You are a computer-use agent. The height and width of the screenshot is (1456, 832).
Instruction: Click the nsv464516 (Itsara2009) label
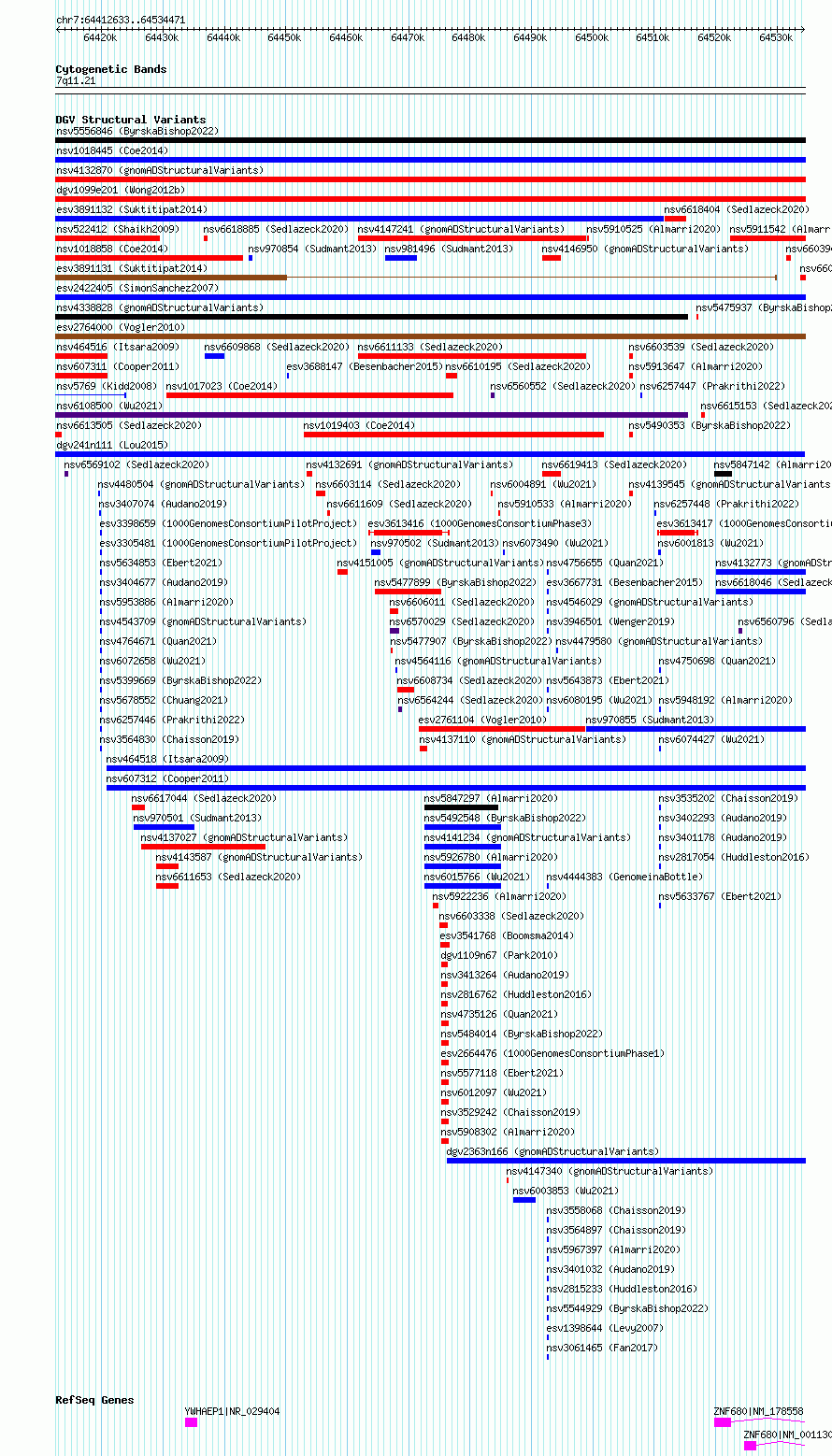(118, 347)
